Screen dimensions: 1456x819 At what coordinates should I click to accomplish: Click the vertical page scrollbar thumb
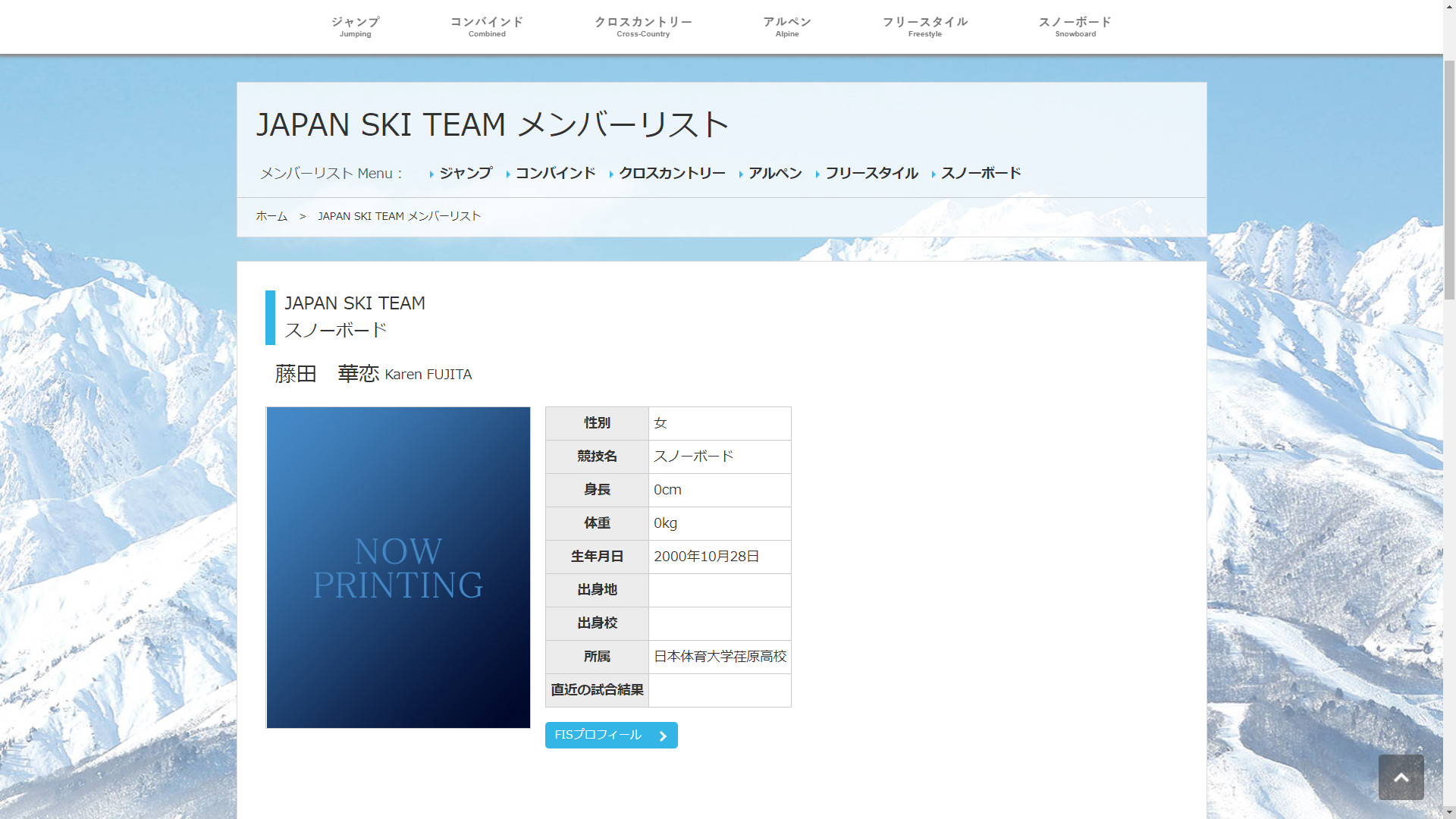coord(1449,178)
